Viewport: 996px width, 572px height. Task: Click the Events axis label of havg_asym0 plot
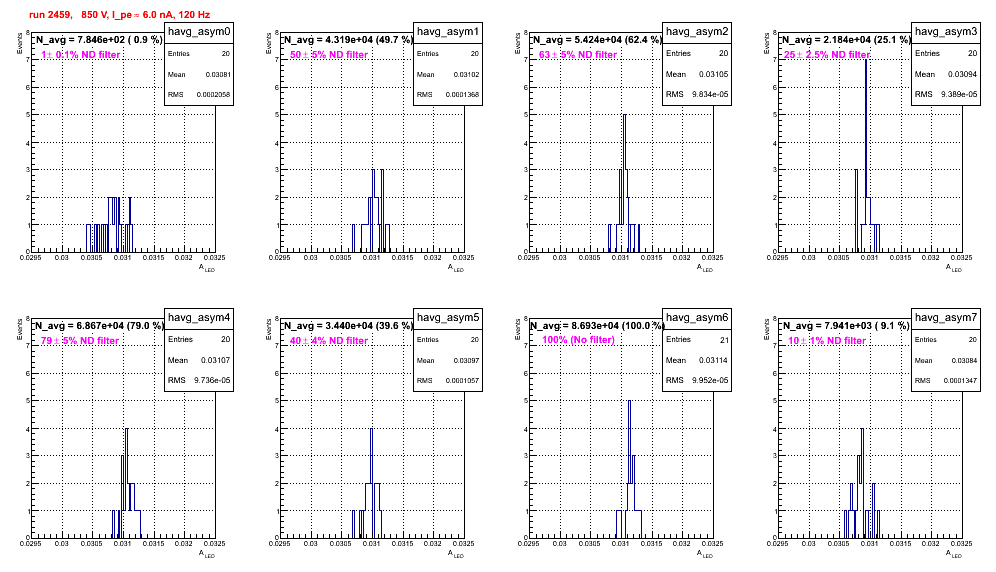click(19, 43)
